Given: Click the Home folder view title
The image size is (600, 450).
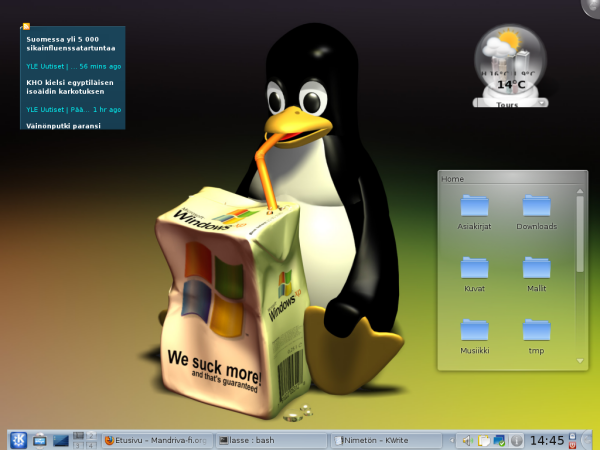Looking at the screenshot, I should click(x=452, y=179).
